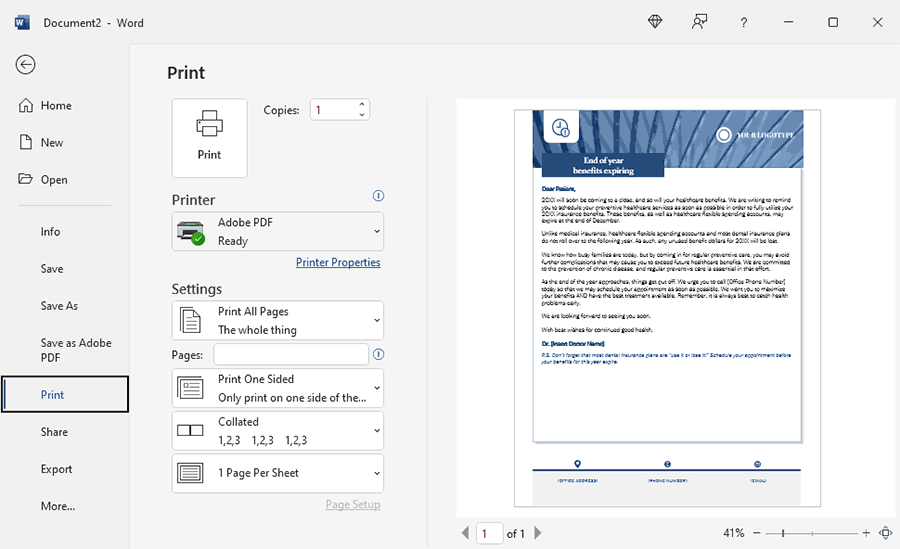Select the Share menu item
Image resolution: width=900 pixels, height=549 pixels.
[x=65, y=432]
